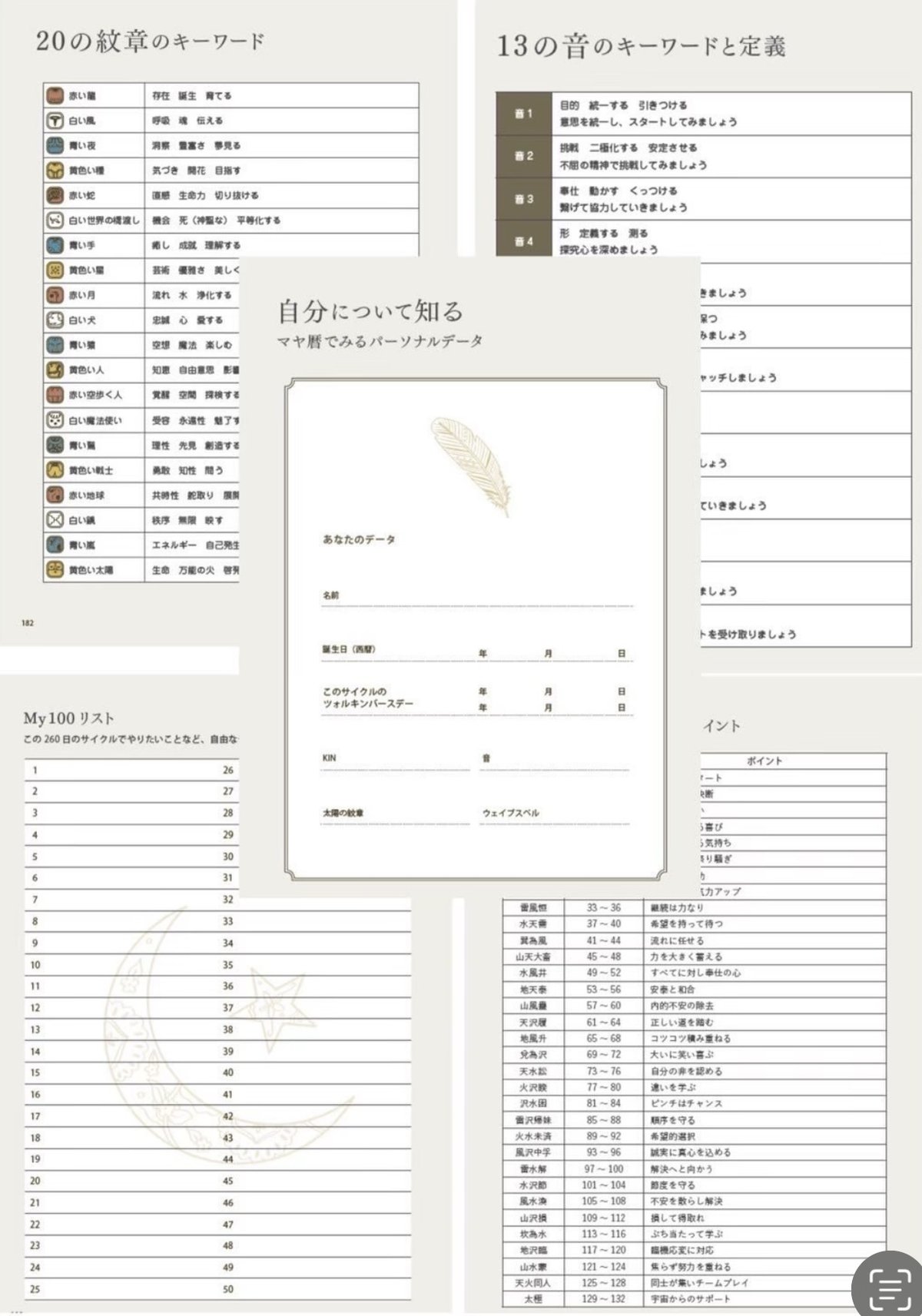Click the 白い世界の橋渡し glyph icon
Image resolution: width=922 pixels, height=1316 pixels.
(55, 220)
